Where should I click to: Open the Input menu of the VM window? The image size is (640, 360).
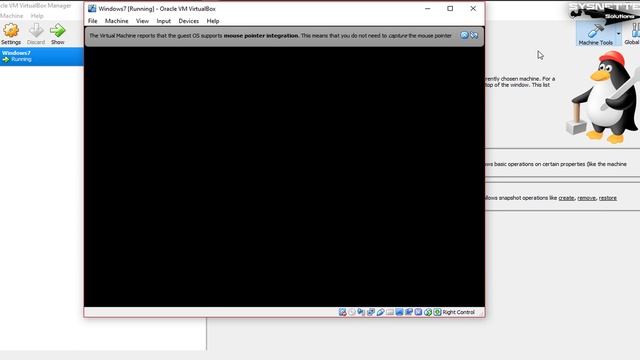pyautogui.click(x=164, y=21)
